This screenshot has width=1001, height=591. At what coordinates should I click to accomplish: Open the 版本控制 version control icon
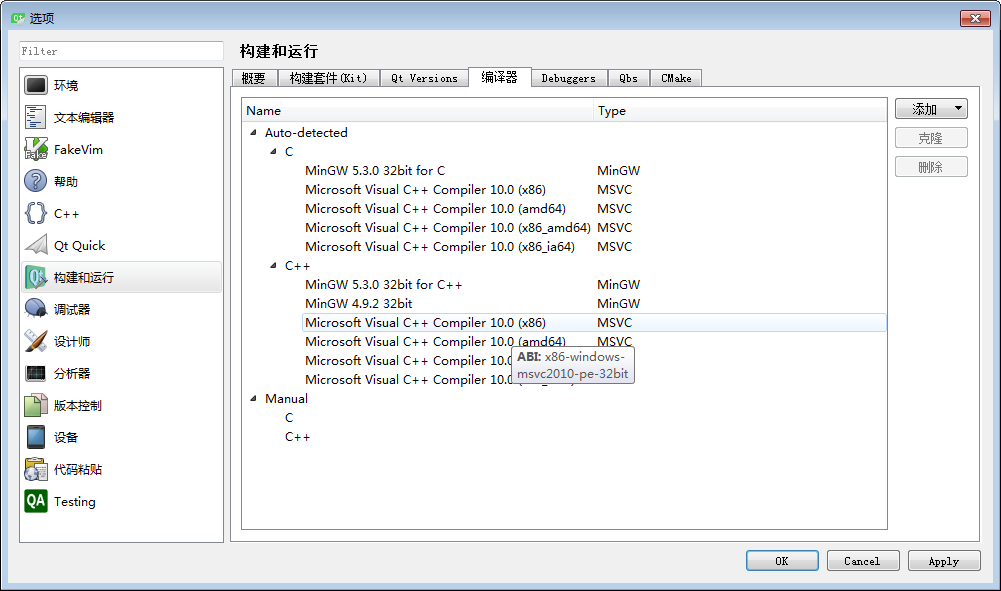[x=36, y=405]
